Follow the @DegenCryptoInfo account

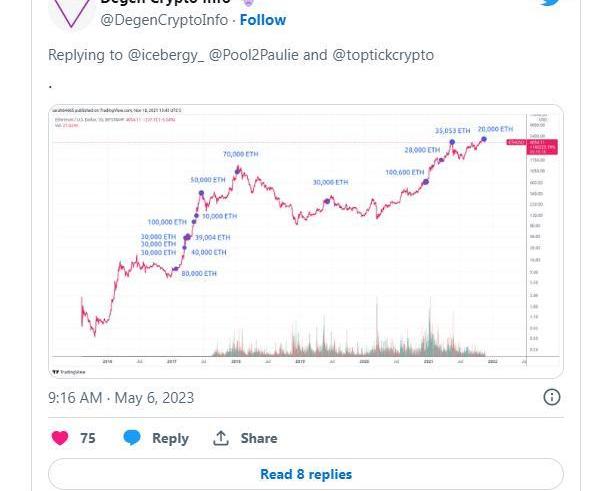[x=263, y=20]
